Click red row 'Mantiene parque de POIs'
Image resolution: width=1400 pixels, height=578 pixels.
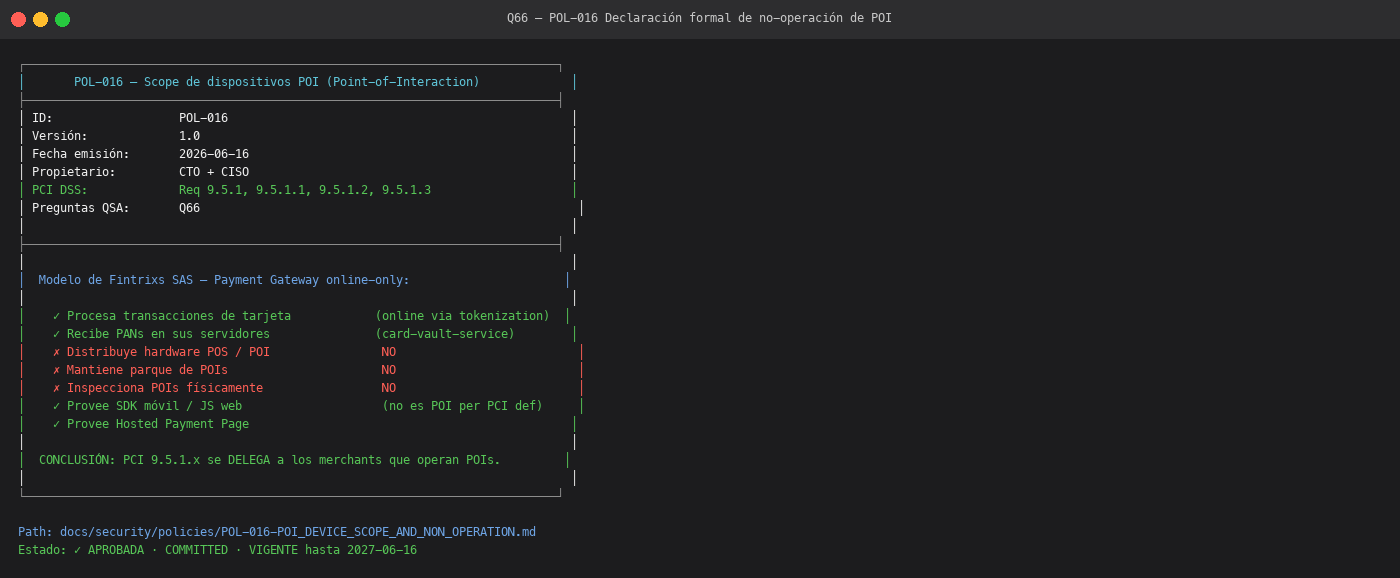pyautogui.click(x=140, y=370)
